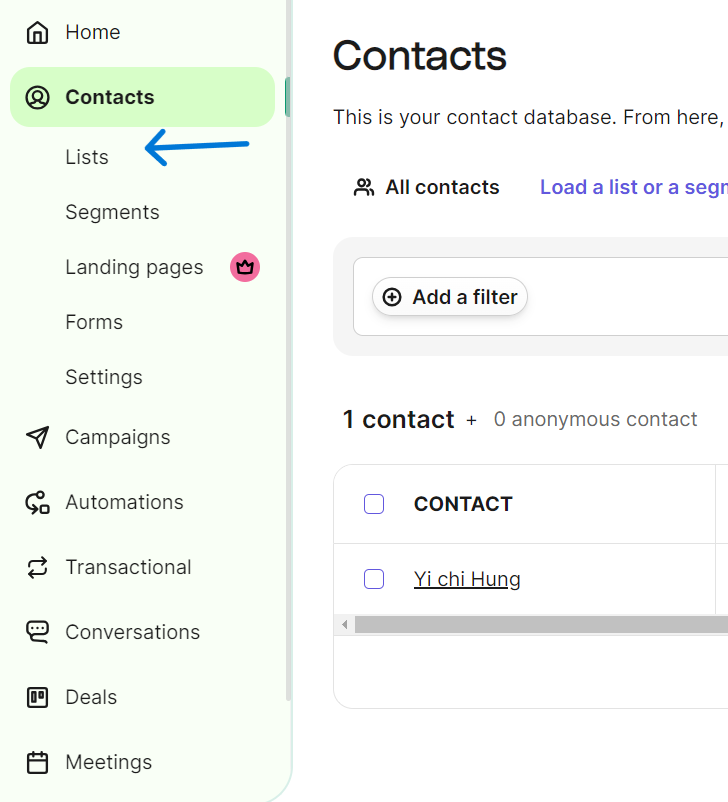Open the Yi chi Hung contact link
Viewport: 728px width, 802px height.
click(x=467, y=579)
